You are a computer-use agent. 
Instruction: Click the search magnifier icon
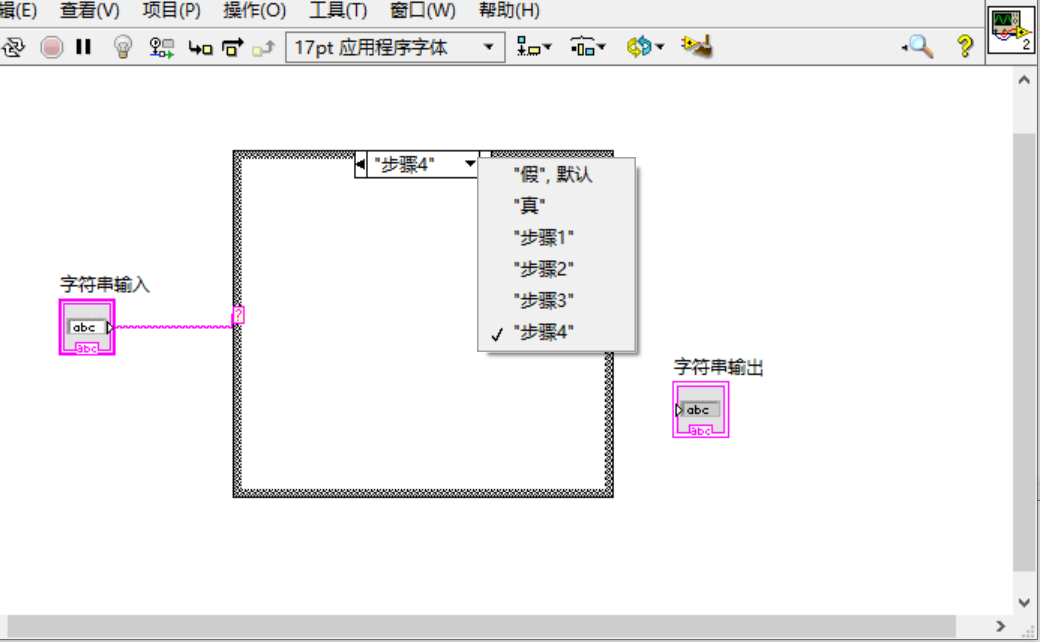pos(919,47)
